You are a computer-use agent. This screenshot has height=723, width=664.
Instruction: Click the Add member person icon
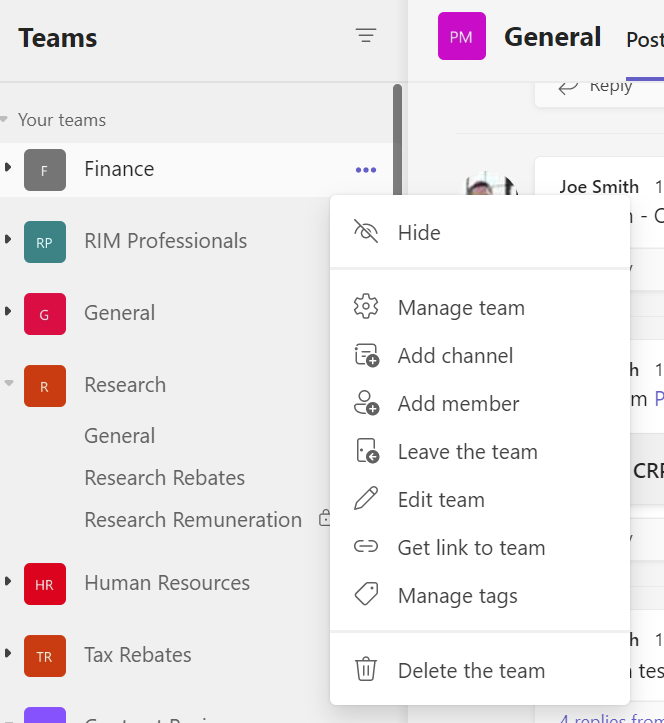point(367,403)
